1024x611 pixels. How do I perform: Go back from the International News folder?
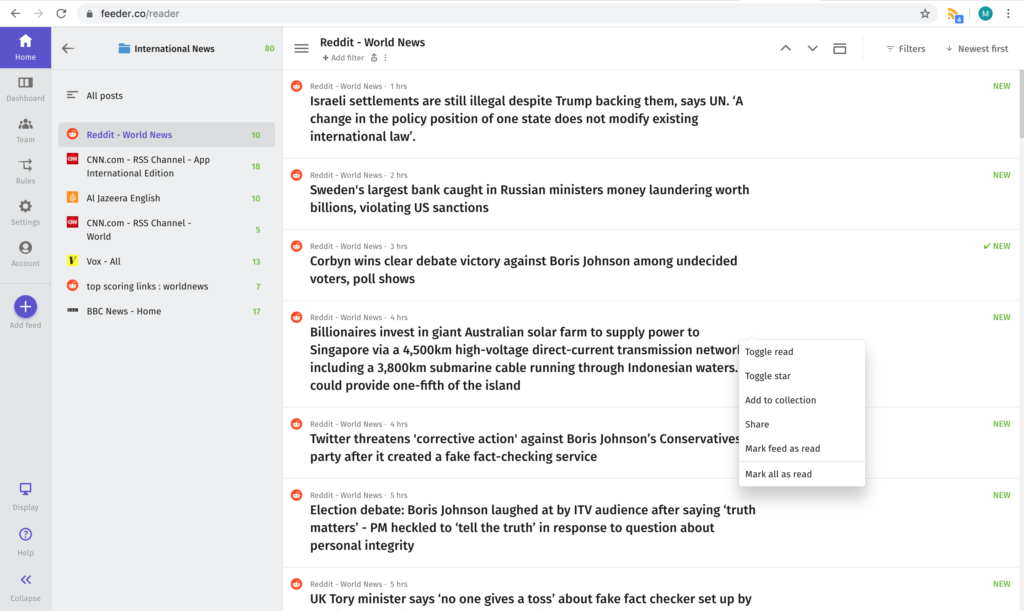coord(68,48)
